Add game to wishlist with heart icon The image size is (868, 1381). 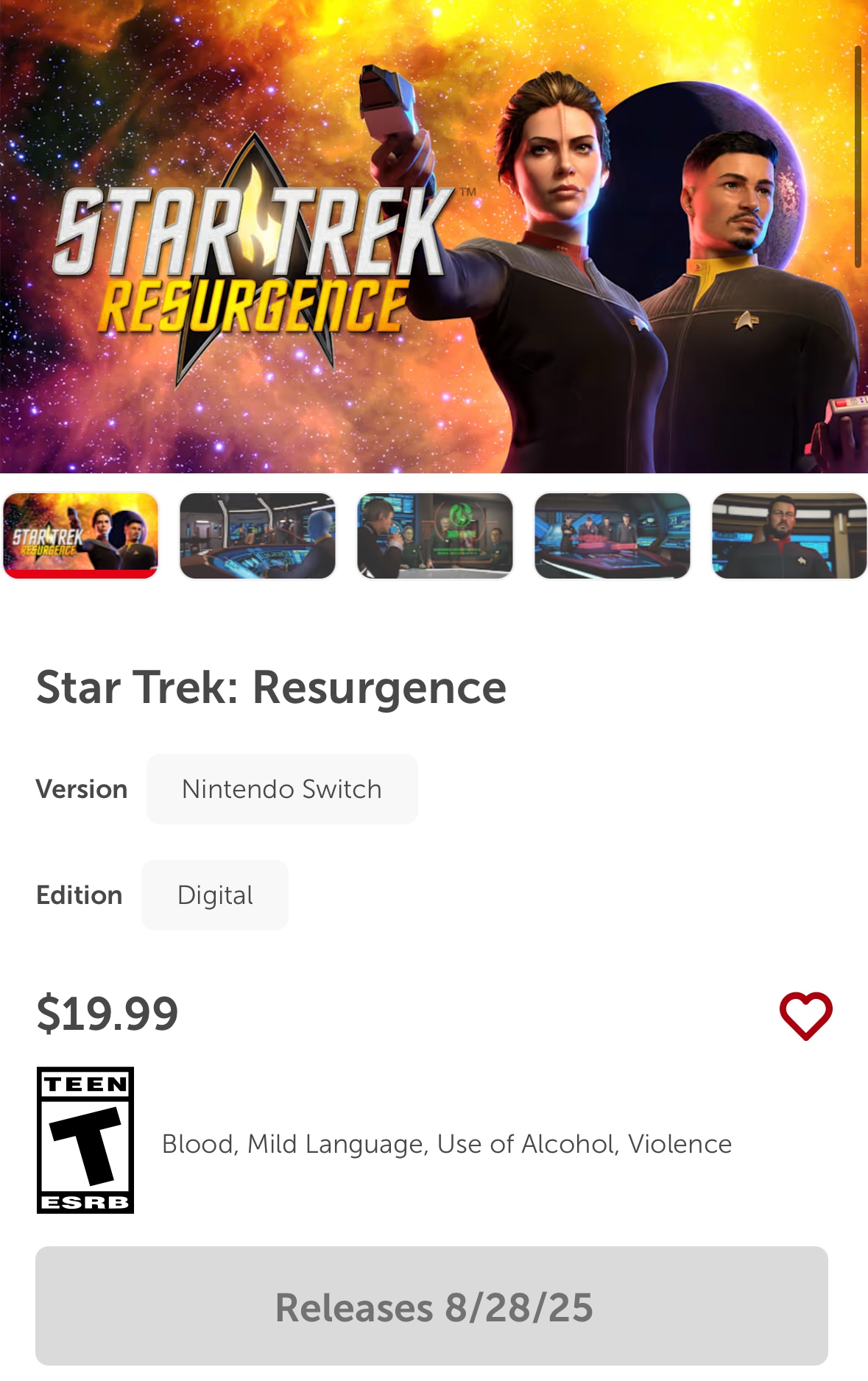click(805, 1016)
